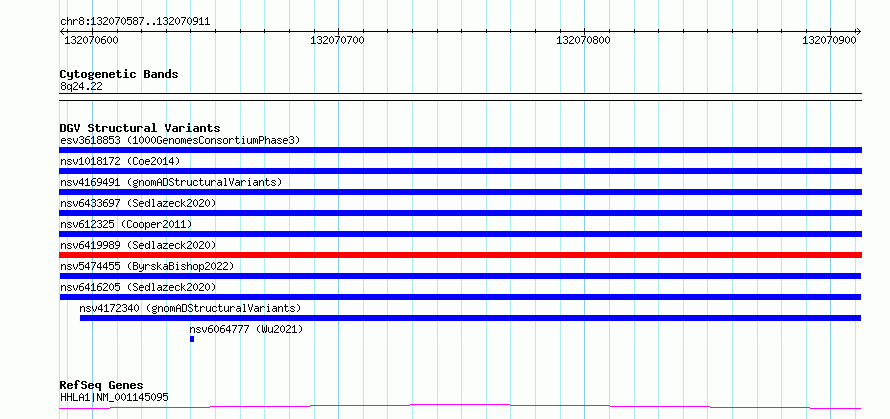Open the nsv6419989 (Sedlazeck2020) label
Viewport: 890px width, 419px height.
(x=138, y=245)
